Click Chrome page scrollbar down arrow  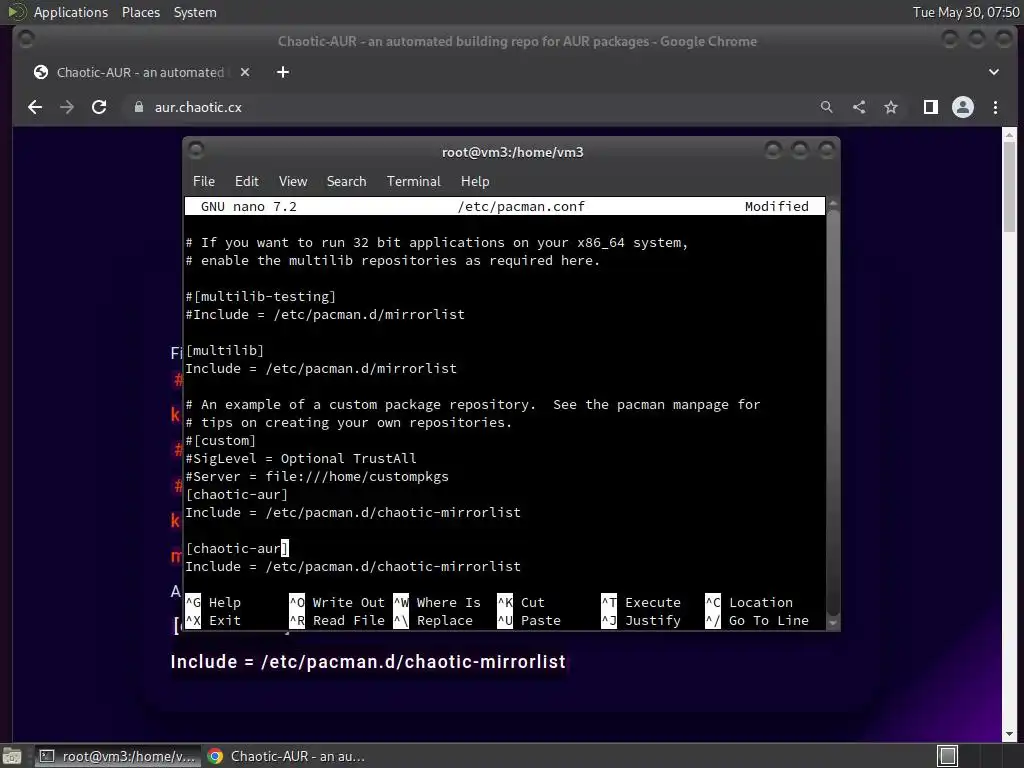pyautogui.click(x=1009, y=735)
